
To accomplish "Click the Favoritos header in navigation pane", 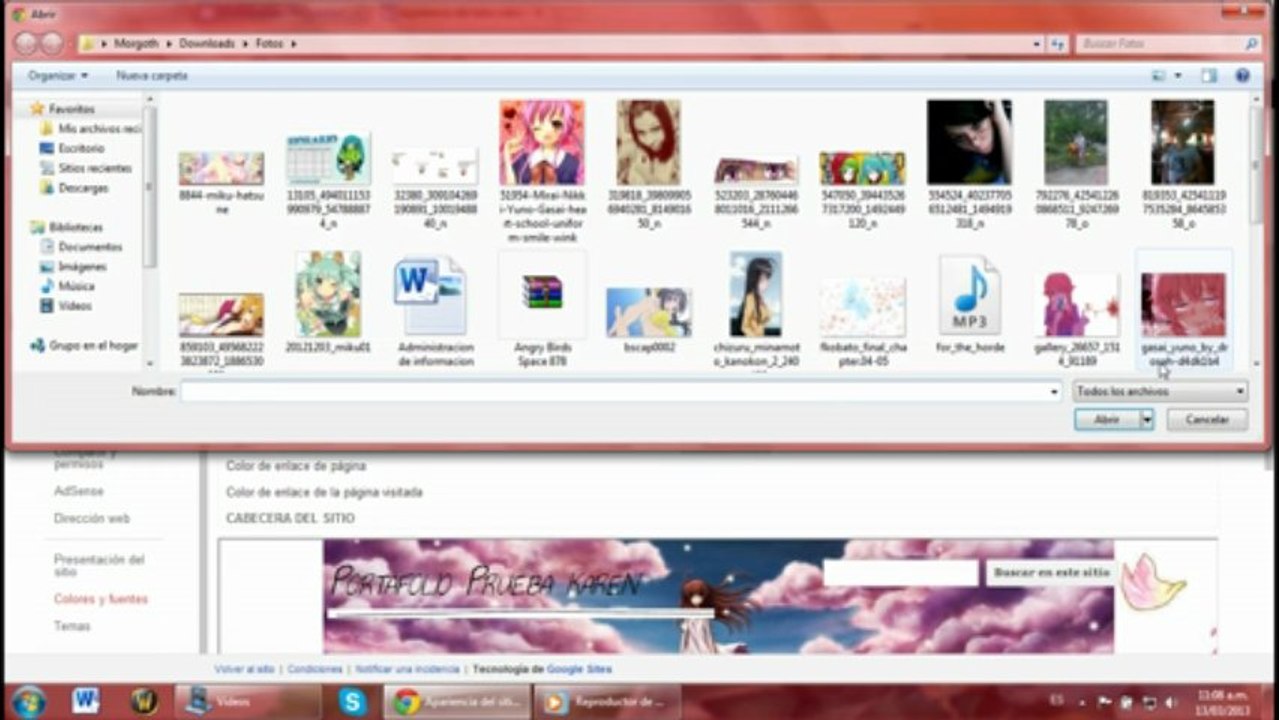I will click(71, 108).
